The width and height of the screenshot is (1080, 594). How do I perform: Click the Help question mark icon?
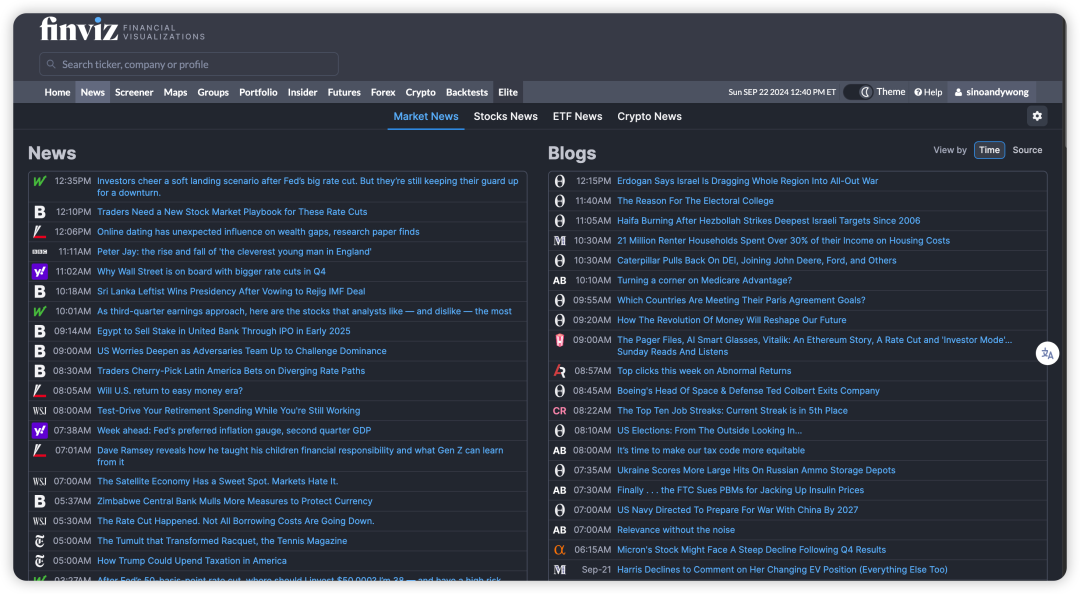(918, 92)
